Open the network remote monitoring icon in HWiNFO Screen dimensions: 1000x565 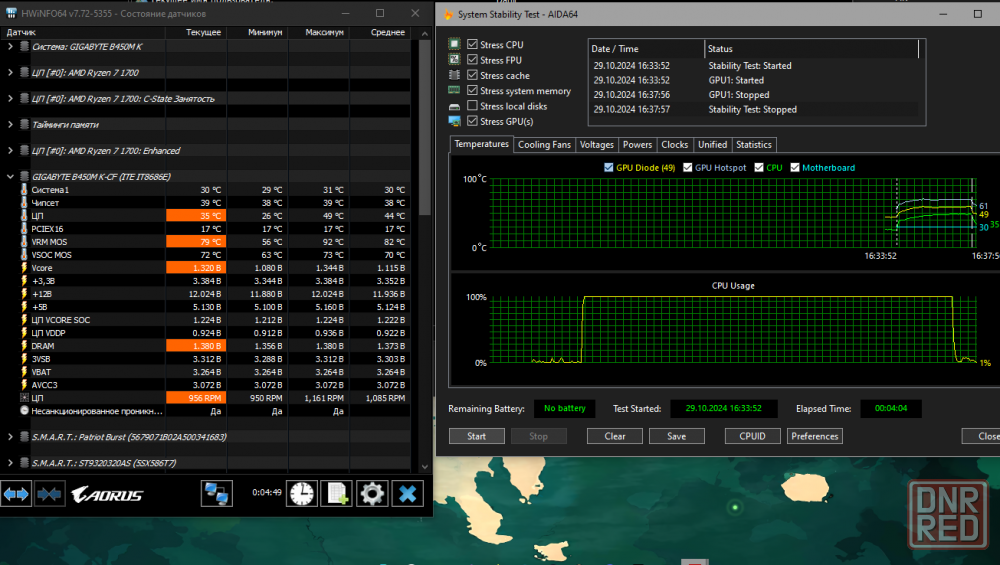(216, 494)
